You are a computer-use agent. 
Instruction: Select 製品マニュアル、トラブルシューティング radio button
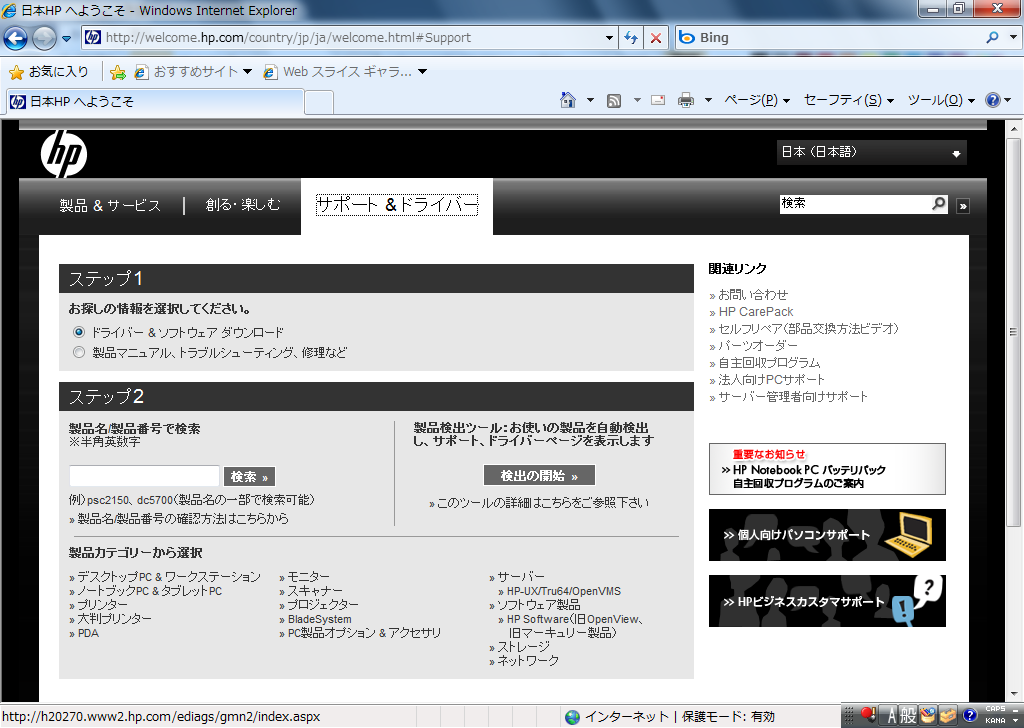click(x=79, y=353)
